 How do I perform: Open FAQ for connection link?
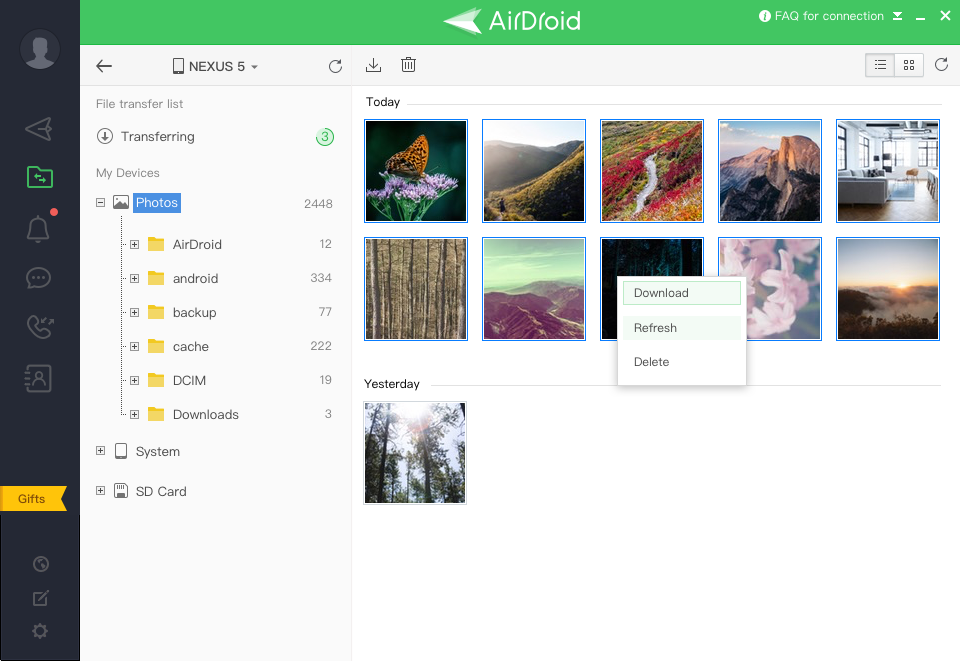(821, 16)
